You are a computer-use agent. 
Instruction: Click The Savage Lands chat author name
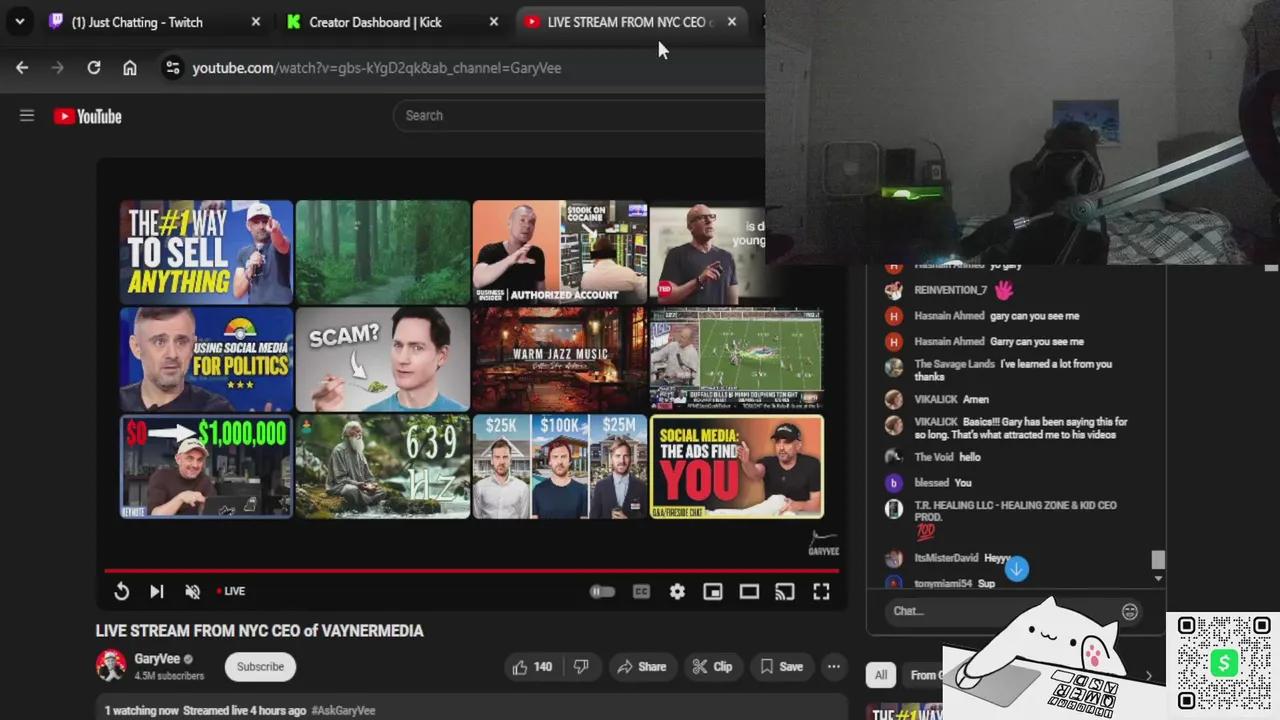(954, 364)
